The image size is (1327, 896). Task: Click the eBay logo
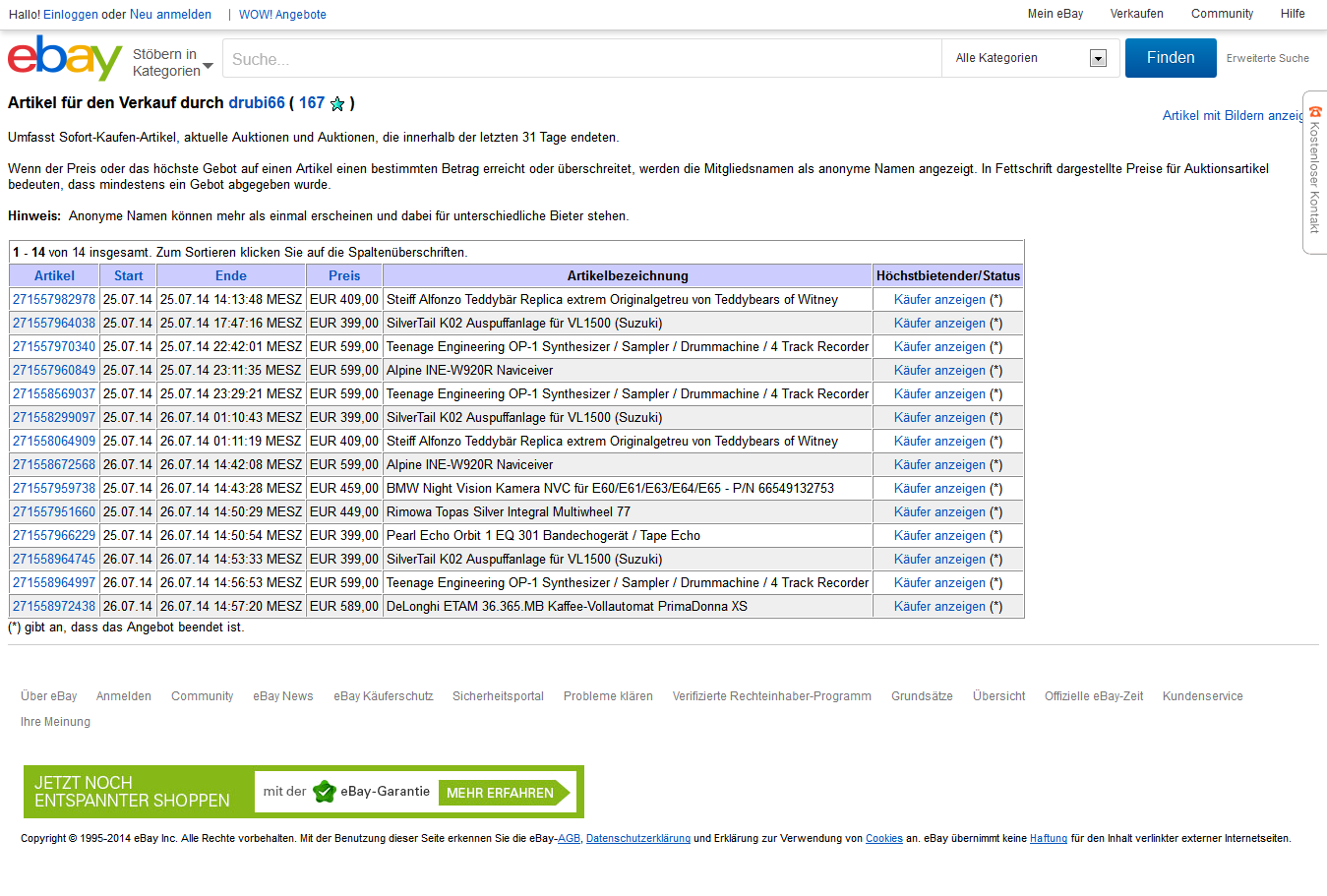tap(65, 58)
